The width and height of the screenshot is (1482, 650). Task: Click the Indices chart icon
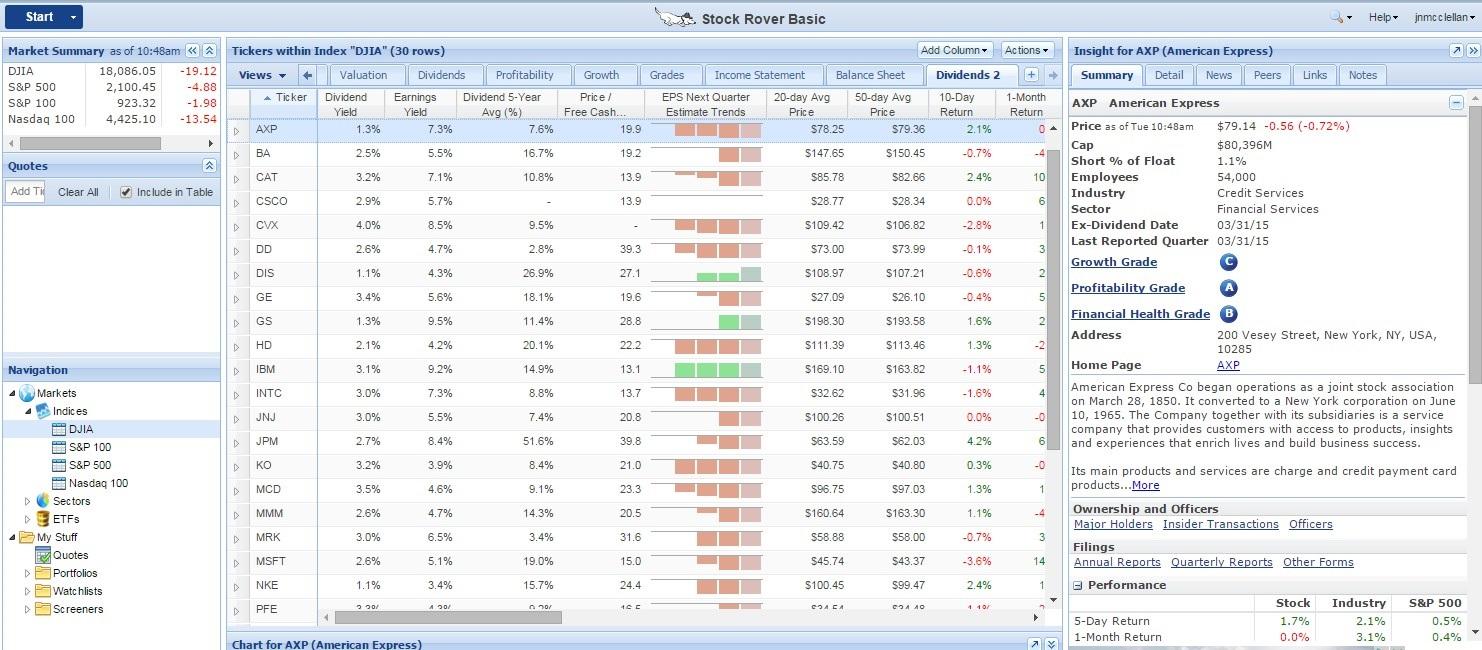click(x=44, y=411)
